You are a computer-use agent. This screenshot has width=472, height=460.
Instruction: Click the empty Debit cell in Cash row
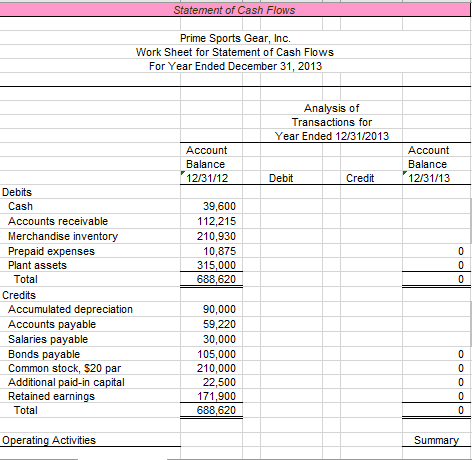(291, 206)
